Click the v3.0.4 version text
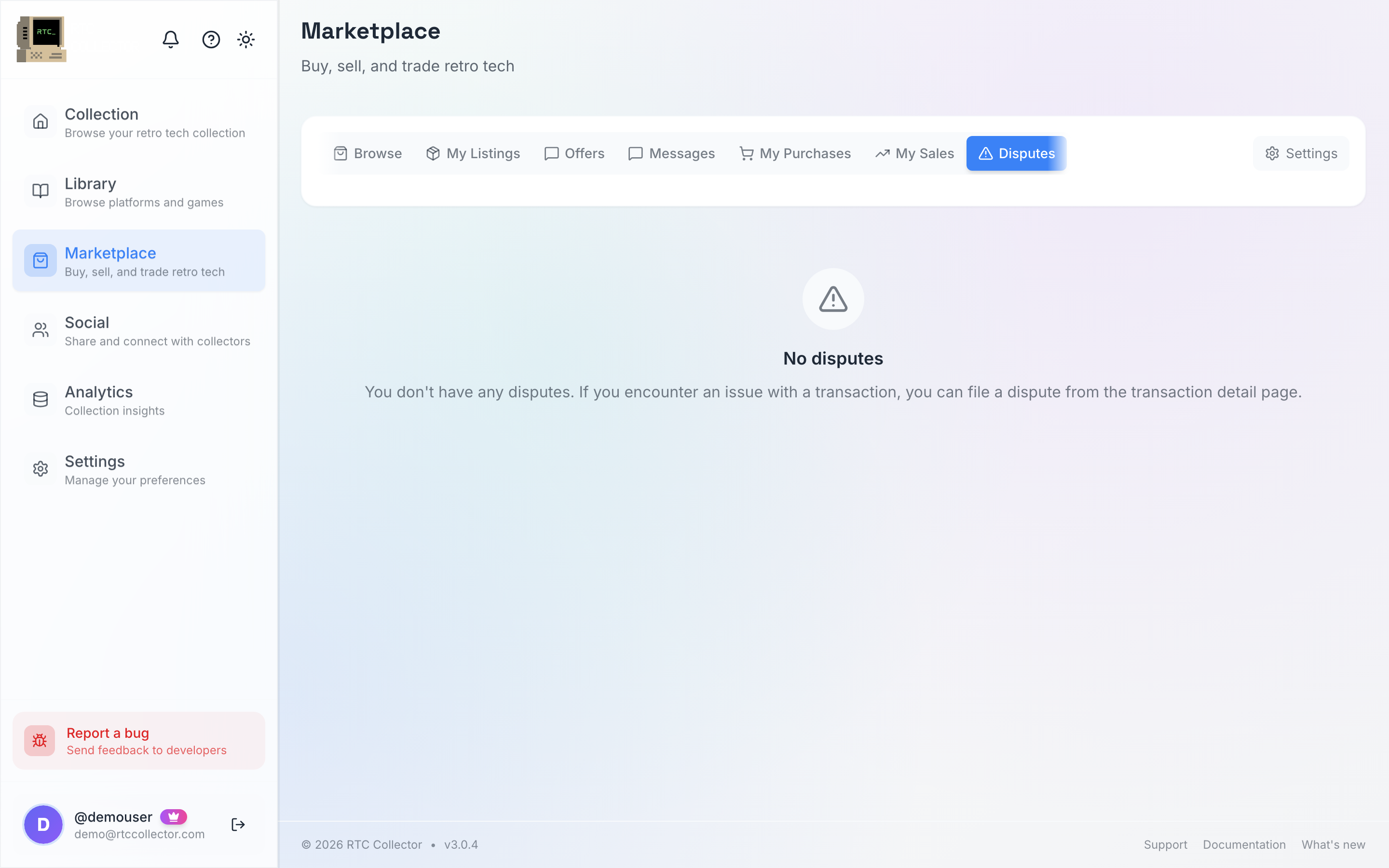This screenshot has height=868, width=1389. pos(461,844)
